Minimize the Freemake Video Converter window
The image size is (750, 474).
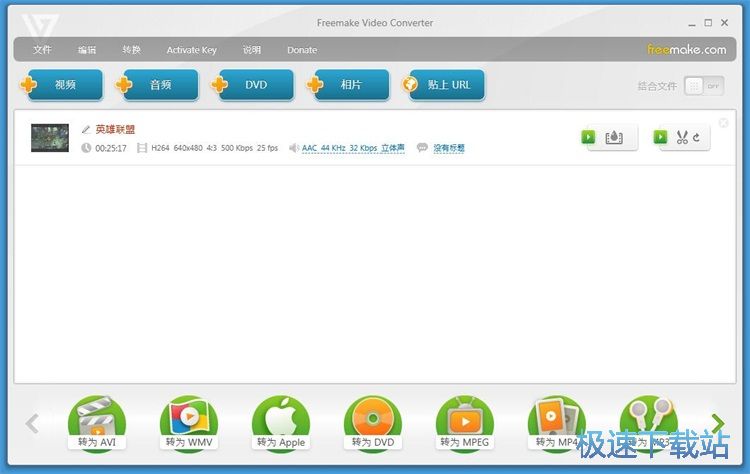692,23
